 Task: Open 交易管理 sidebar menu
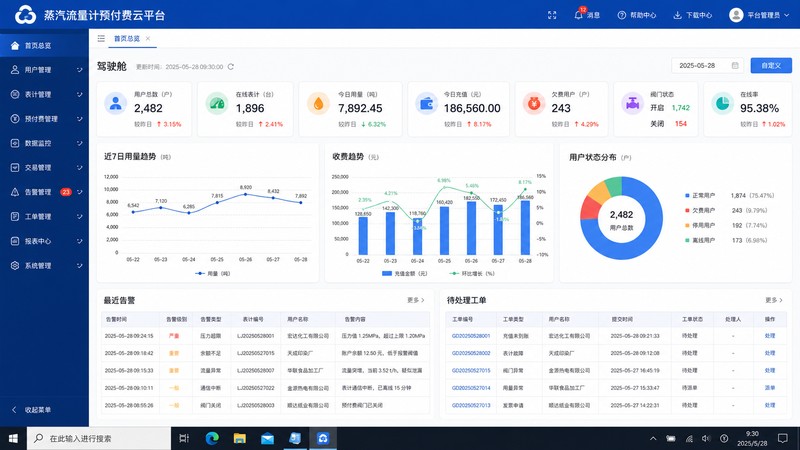click(x=44, y=168)
